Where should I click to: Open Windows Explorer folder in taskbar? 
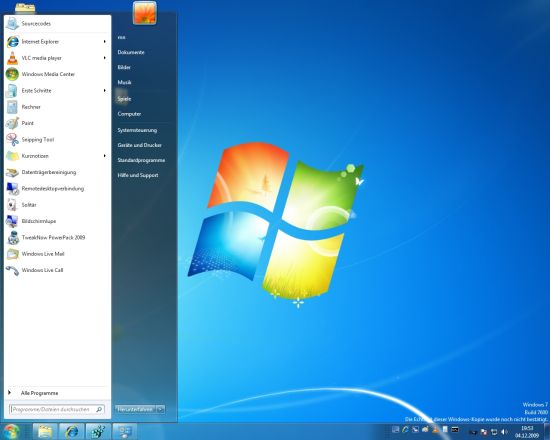click(45, 432)
